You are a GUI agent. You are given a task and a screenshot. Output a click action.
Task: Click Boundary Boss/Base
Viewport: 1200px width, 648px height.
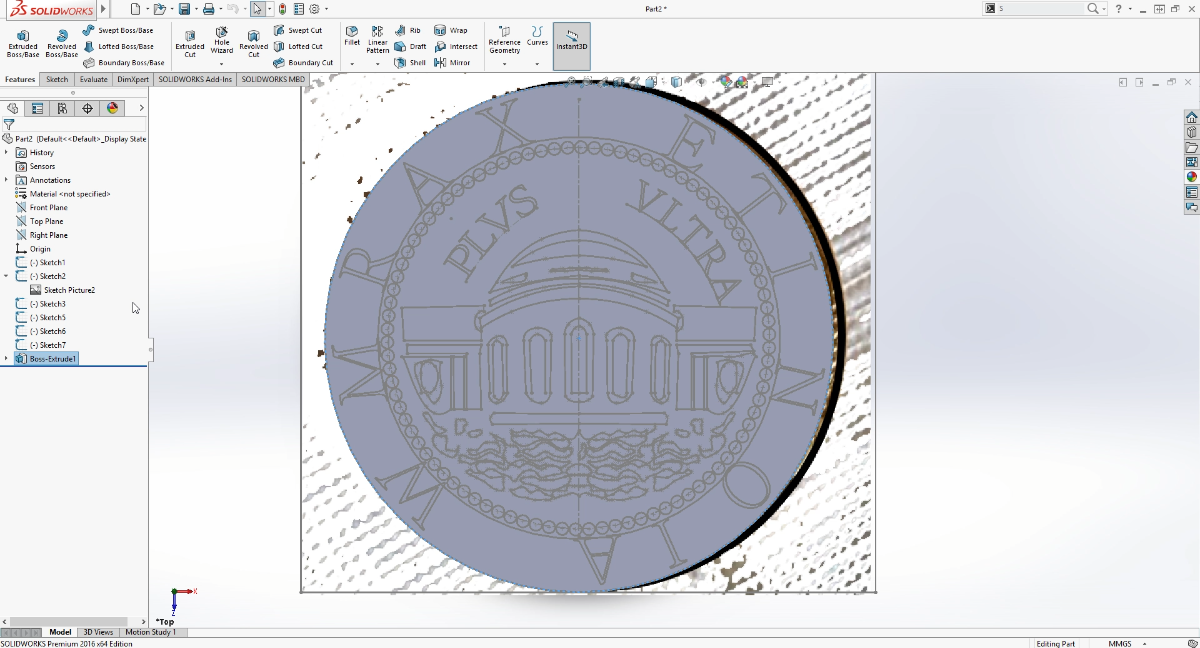124,62
